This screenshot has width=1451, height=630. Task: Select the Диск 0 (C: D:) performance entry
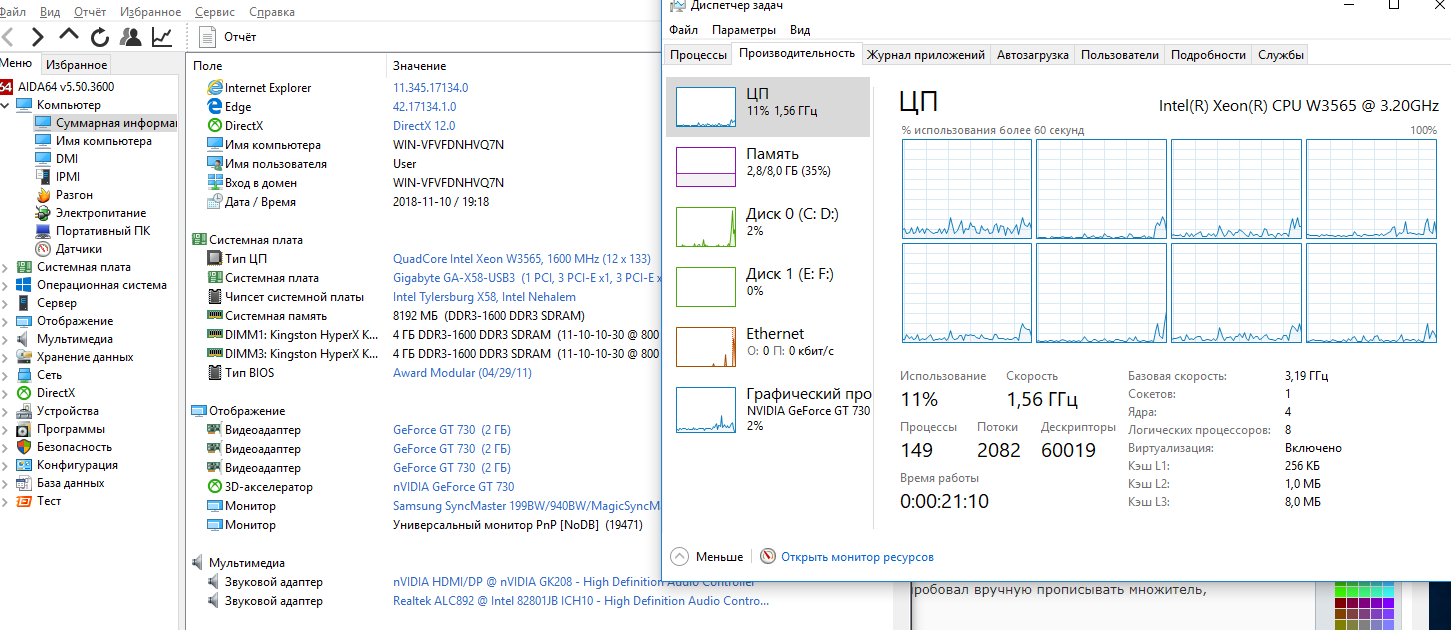[767, 227]
